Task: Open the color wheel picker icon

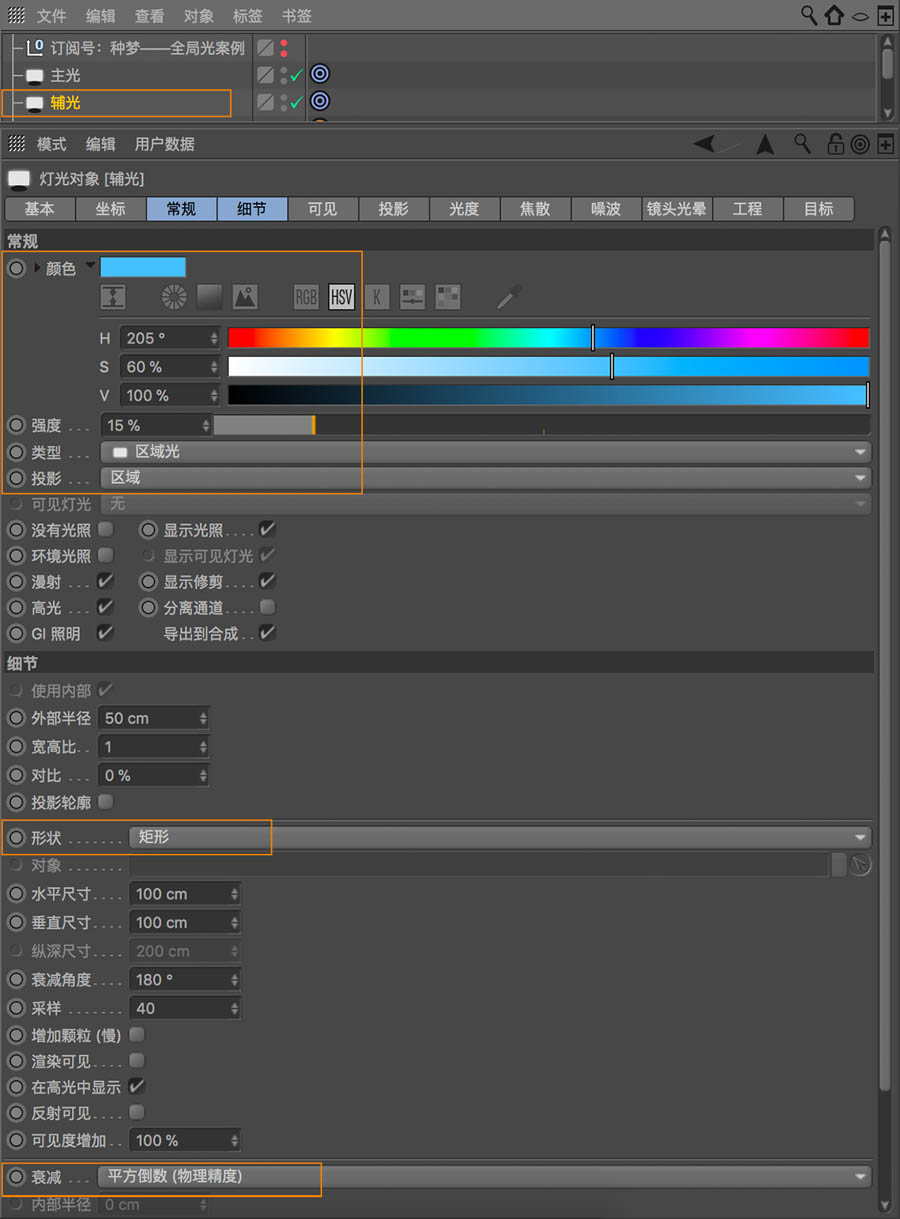Action: click(x=173, y=297)
